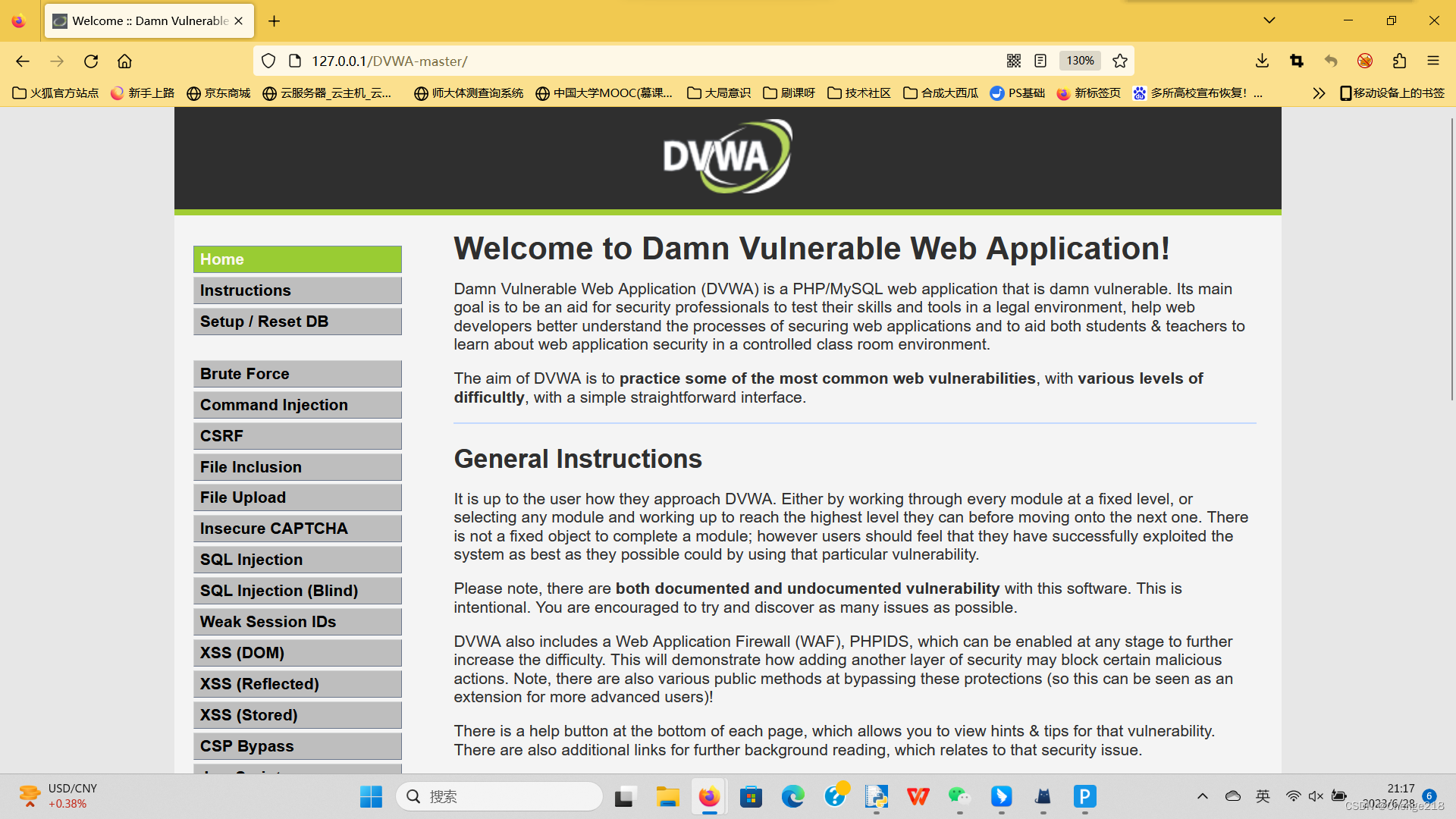Click the Firefox reload page icon
The width and height of the screenshot is (1456, 819).
pos(91,61)
